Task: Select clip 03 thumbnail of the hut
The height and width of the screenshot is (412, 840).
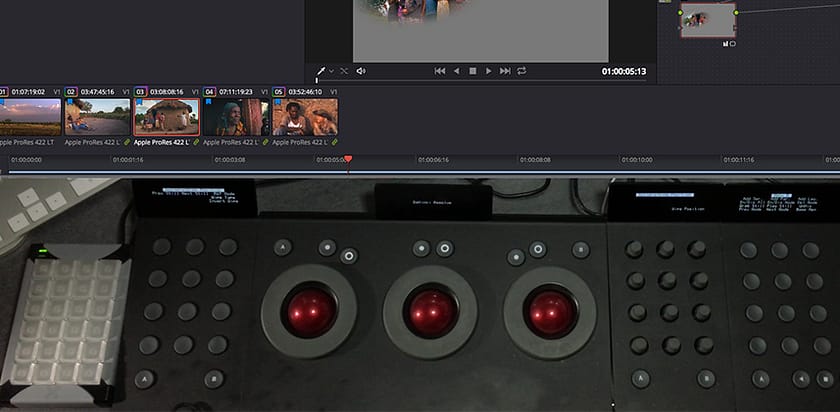Action: pyautogui.click(x=167, y=117)
